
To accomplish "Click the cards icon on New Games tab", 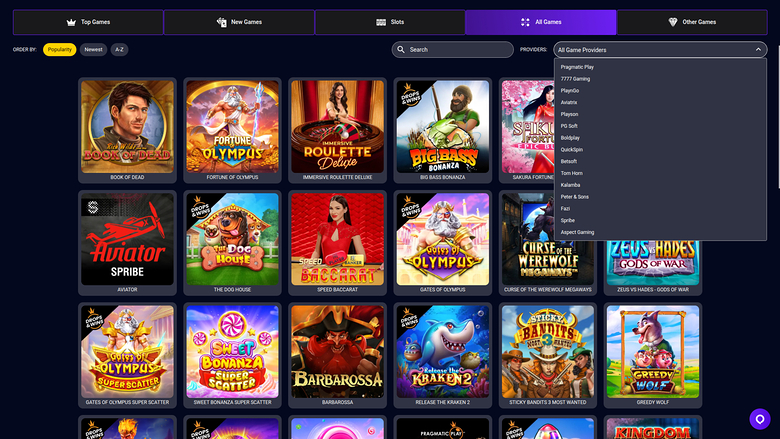I will [221, 22].
